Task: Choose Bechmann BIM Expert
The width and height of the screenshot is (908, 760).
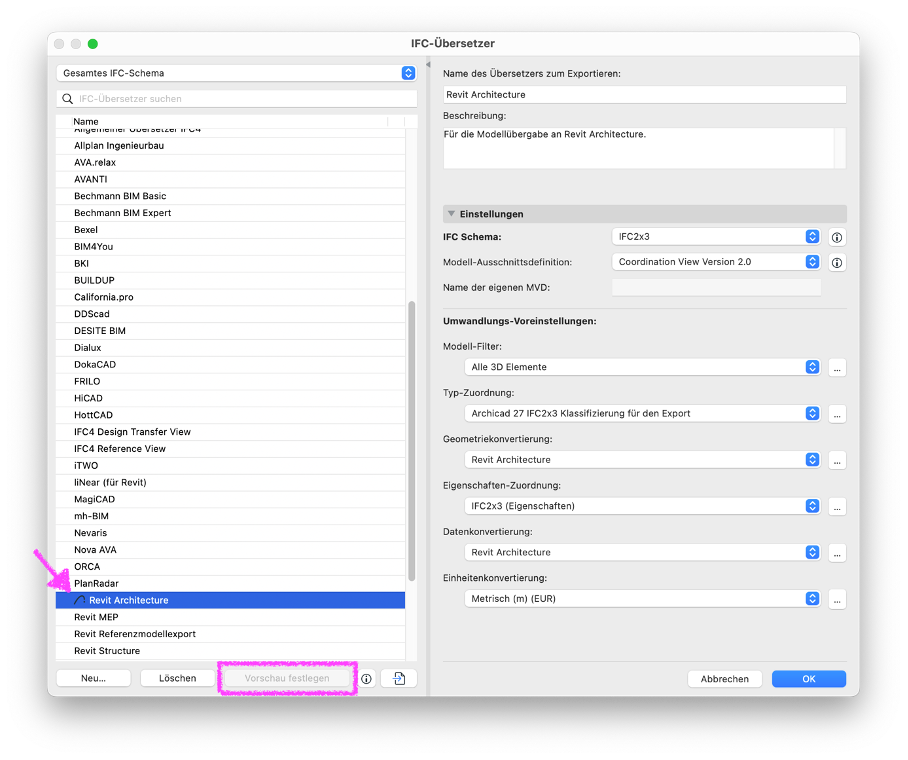Action: (x=230, y=213)
